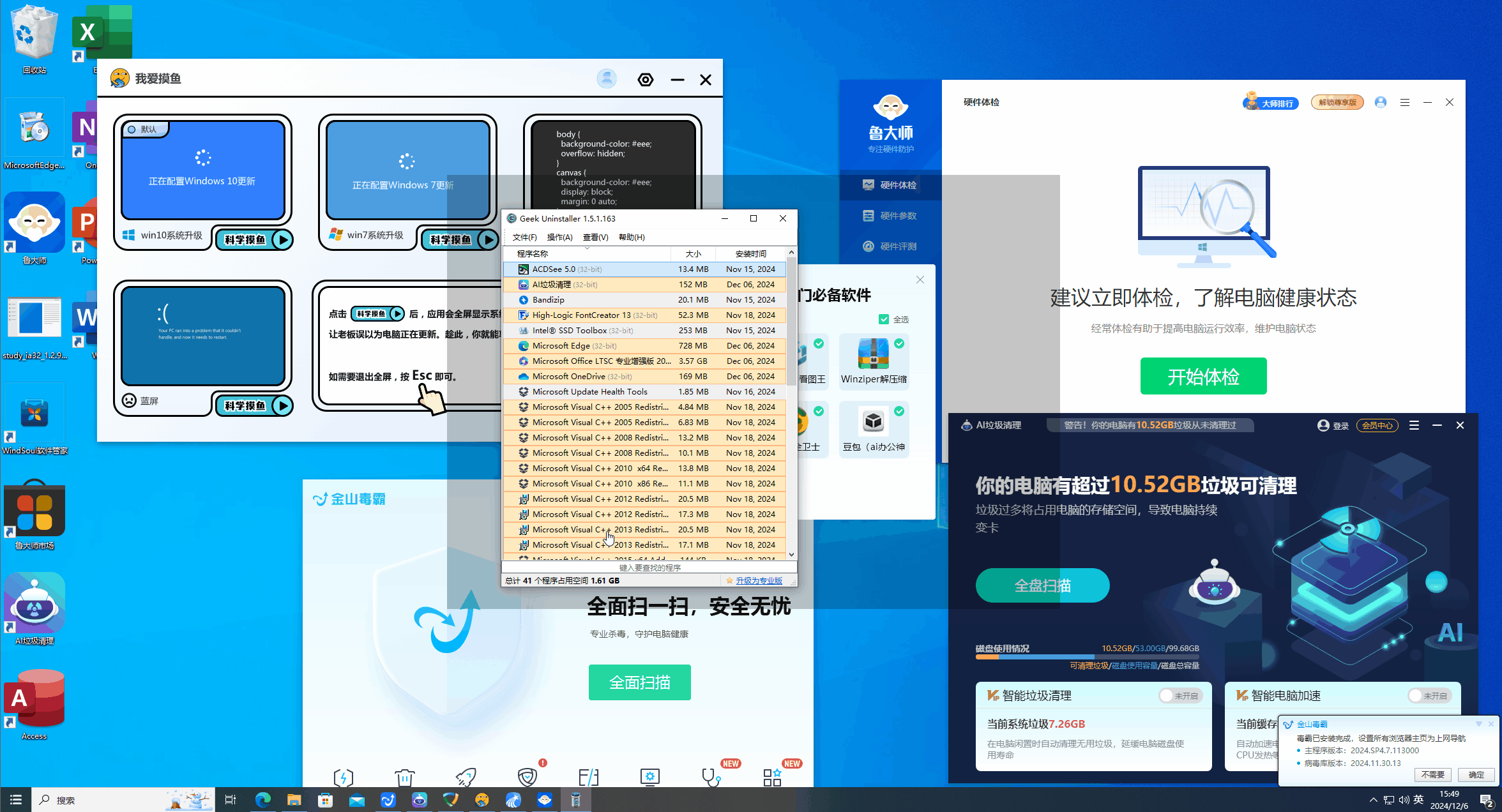
Task: Sort by 安装时间 column header
Action: pyautogui.click(x=751, y=253)
